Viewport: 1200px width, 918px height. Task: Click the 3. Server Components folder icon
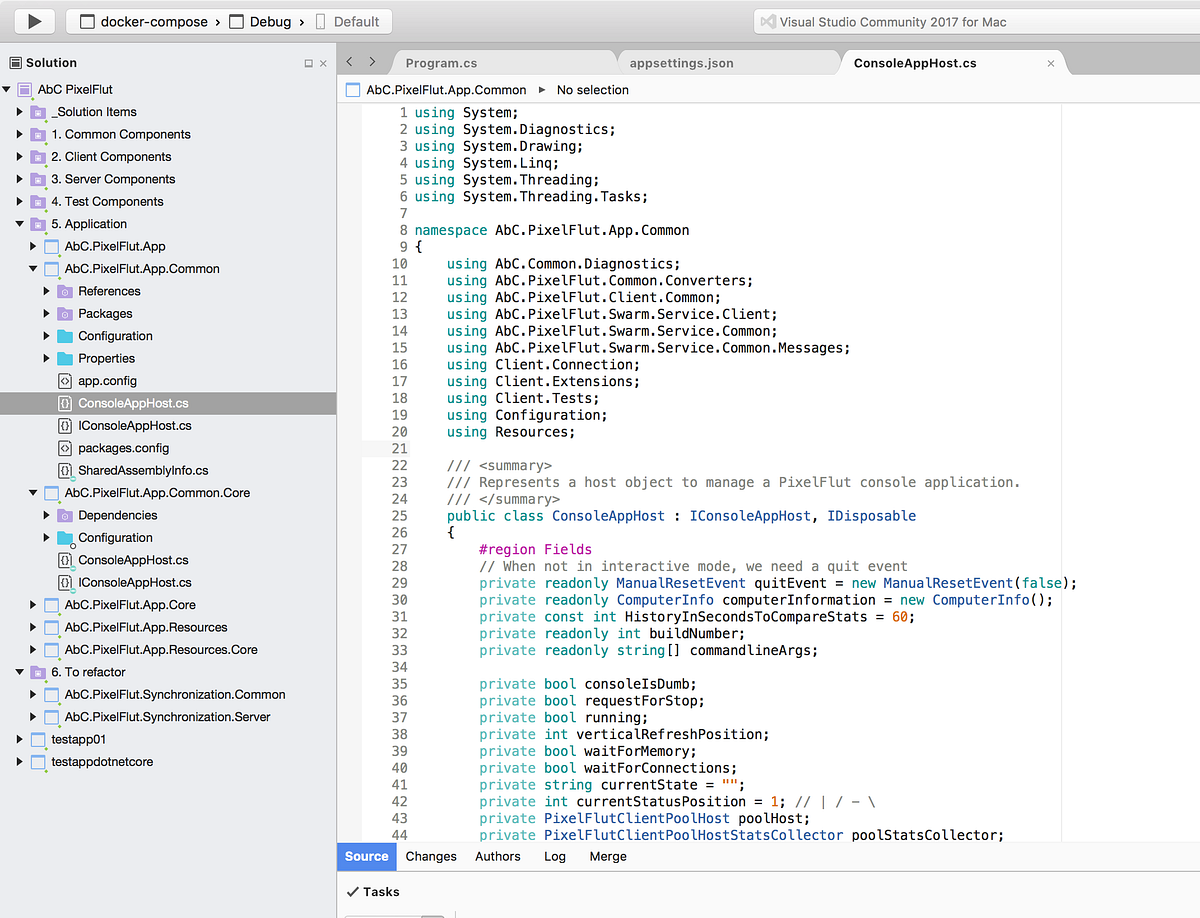click(38, 179)
